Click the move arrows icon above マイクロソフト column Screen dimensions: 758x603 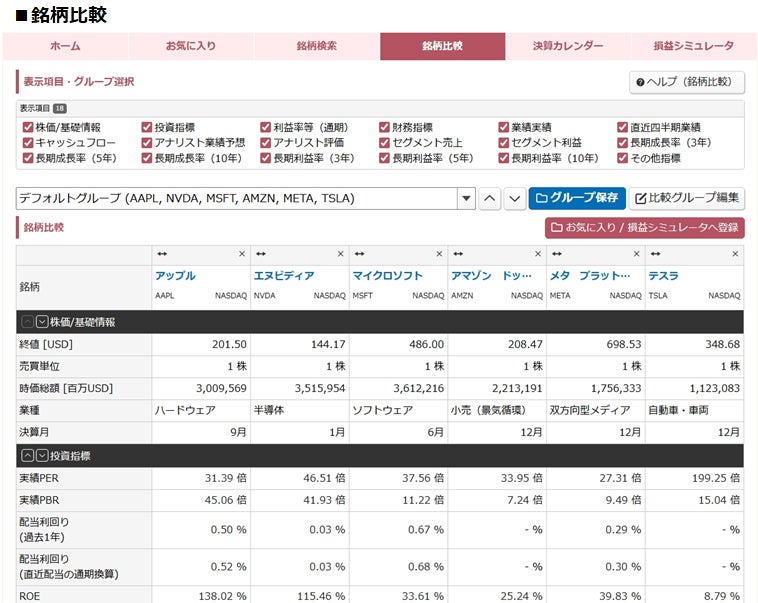tap(359, 254)
